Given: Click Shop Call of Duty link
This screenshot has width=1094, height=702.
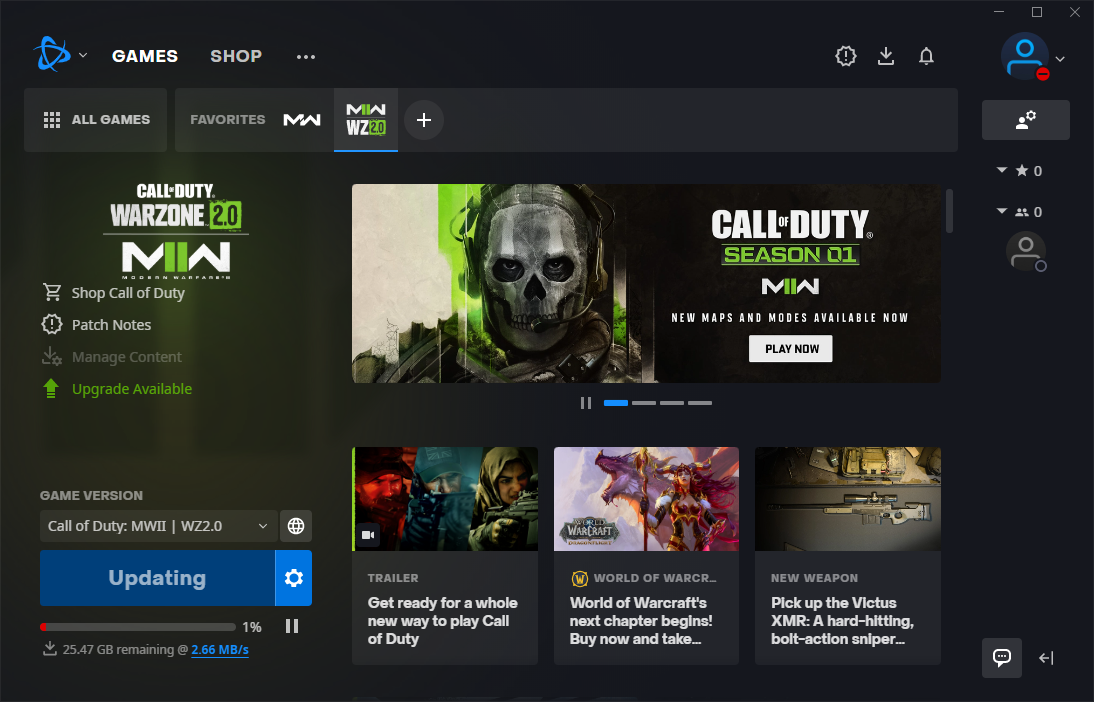Looking at the screenshot, I should tap(128, 293).
